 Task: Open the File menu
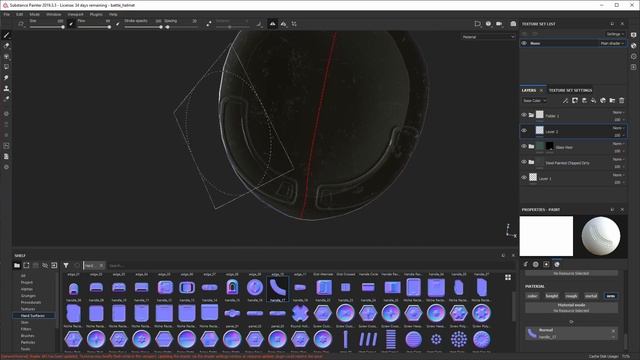(7, 14)
